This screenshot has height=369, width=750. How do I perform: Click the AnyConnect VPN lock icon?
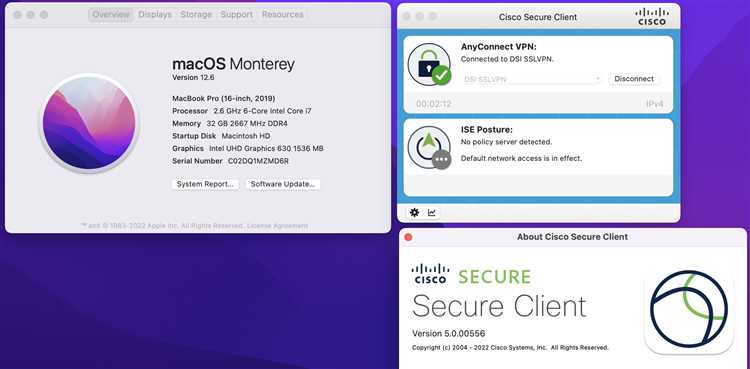429,64
